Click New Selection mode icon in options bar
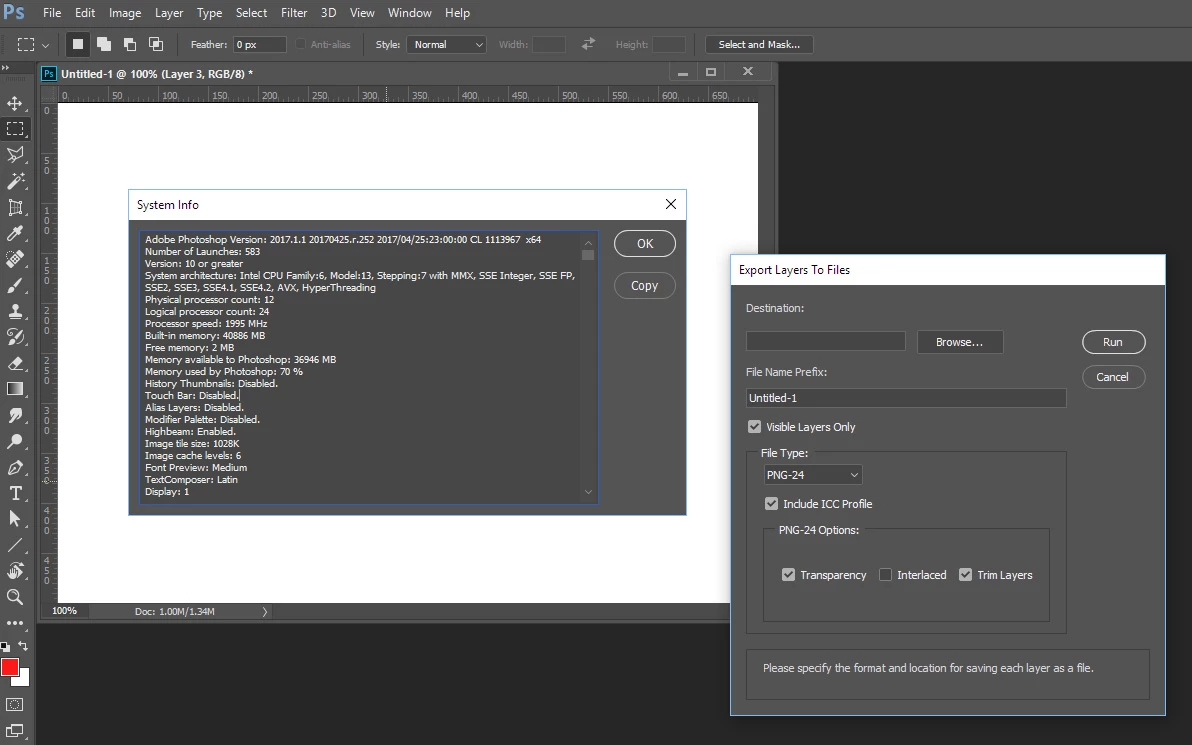Screen dimensions: 1192x745 (78, 44)
